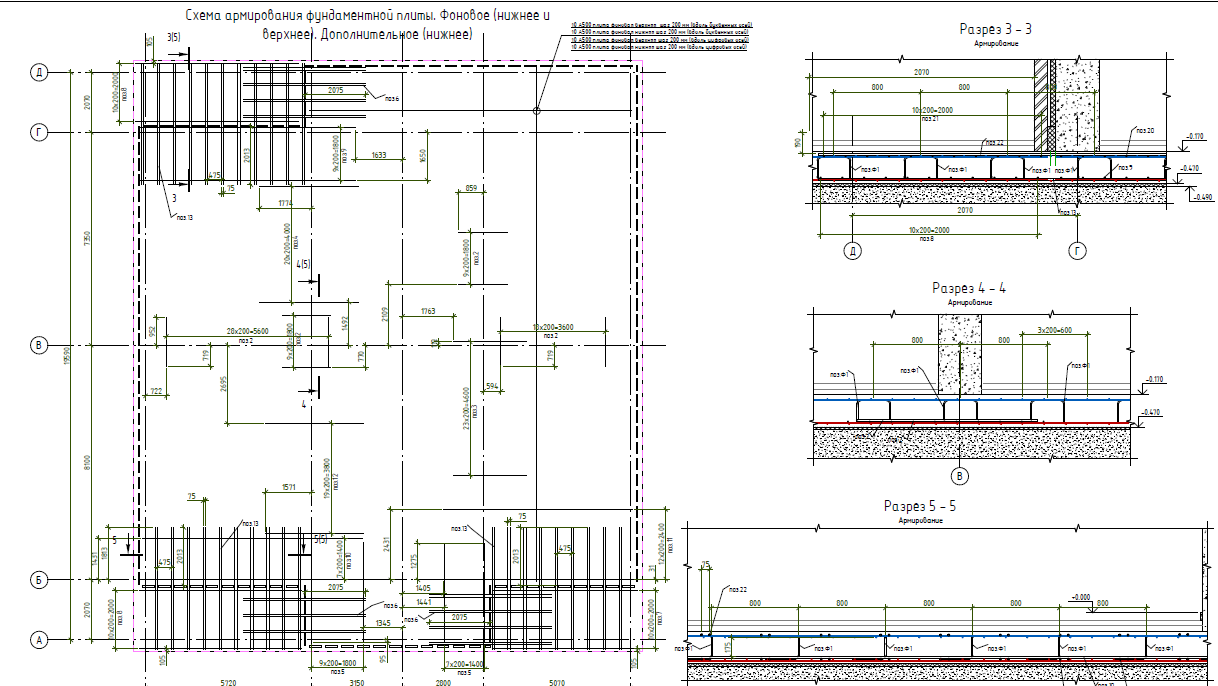Select the '722' dimension value

(156, 391)
